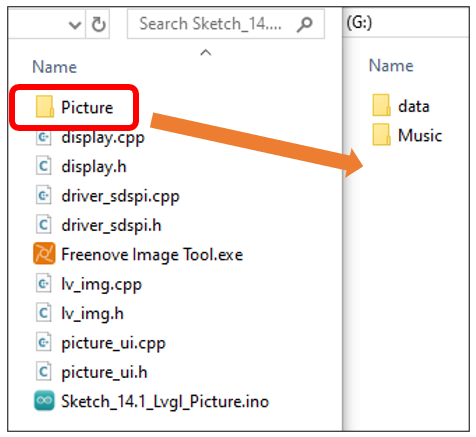This screenshot has width=476, height=437.
Task: Sort G: drive pane by Name column
Action: point(391,66)
